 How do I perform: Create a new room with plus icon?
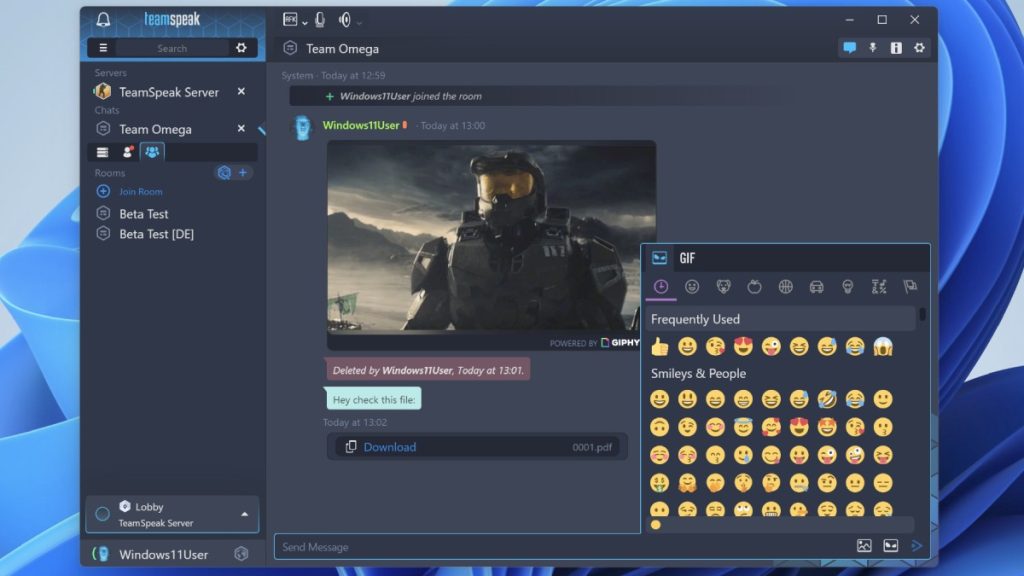tap(243, 173)
